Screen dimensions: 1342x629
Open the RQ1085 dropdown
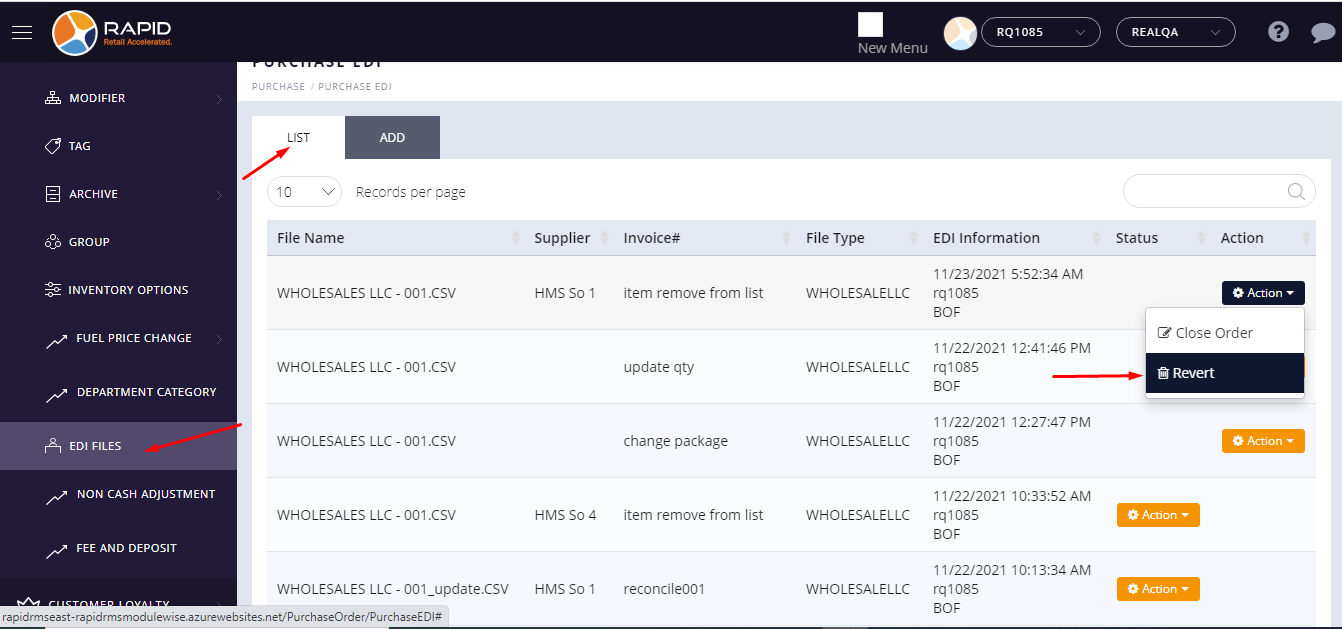[1040, 32]
